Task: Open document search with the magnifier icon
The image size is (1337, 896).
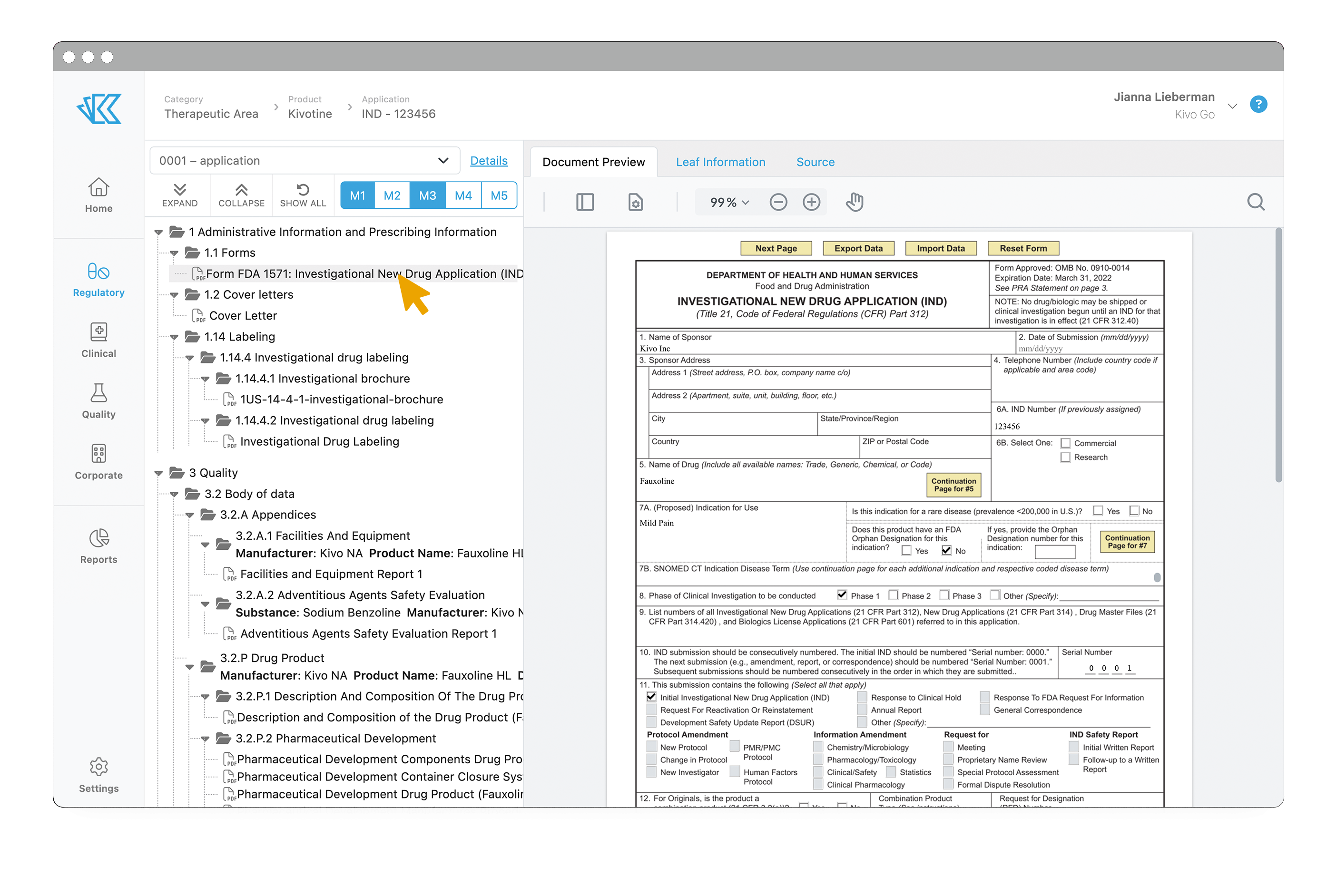Action: (1256, 202)
